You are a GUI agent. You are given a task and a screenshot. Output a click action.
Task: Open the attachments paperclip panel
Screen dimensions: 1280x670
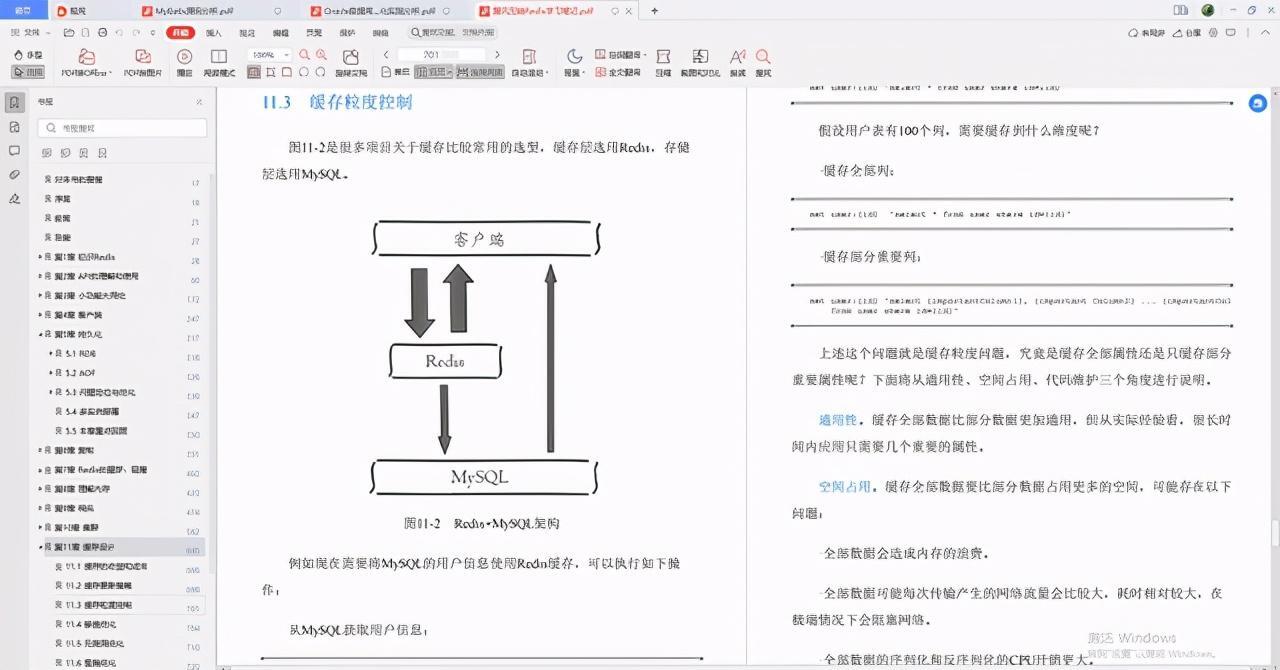coord(14,174)
